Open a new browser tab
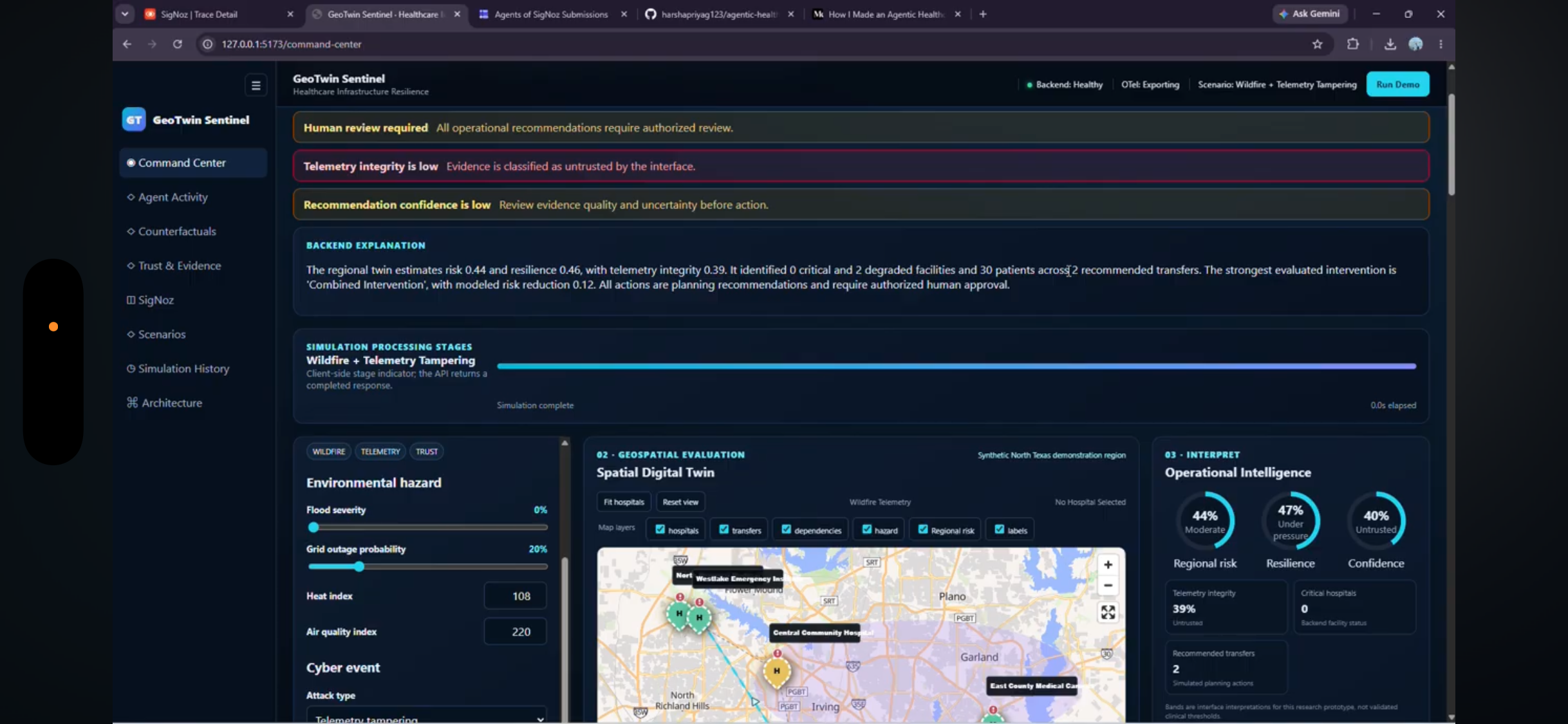The image size is (1568, 724). coord(983,14)
